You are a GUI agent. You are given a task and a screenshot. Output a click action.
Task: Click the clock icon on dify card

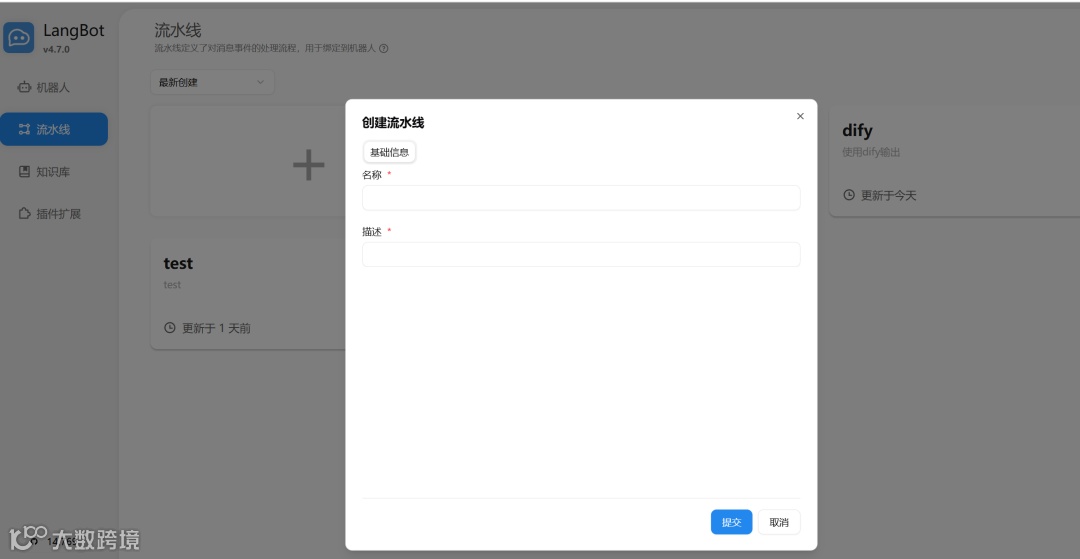(x=849, y=195)
